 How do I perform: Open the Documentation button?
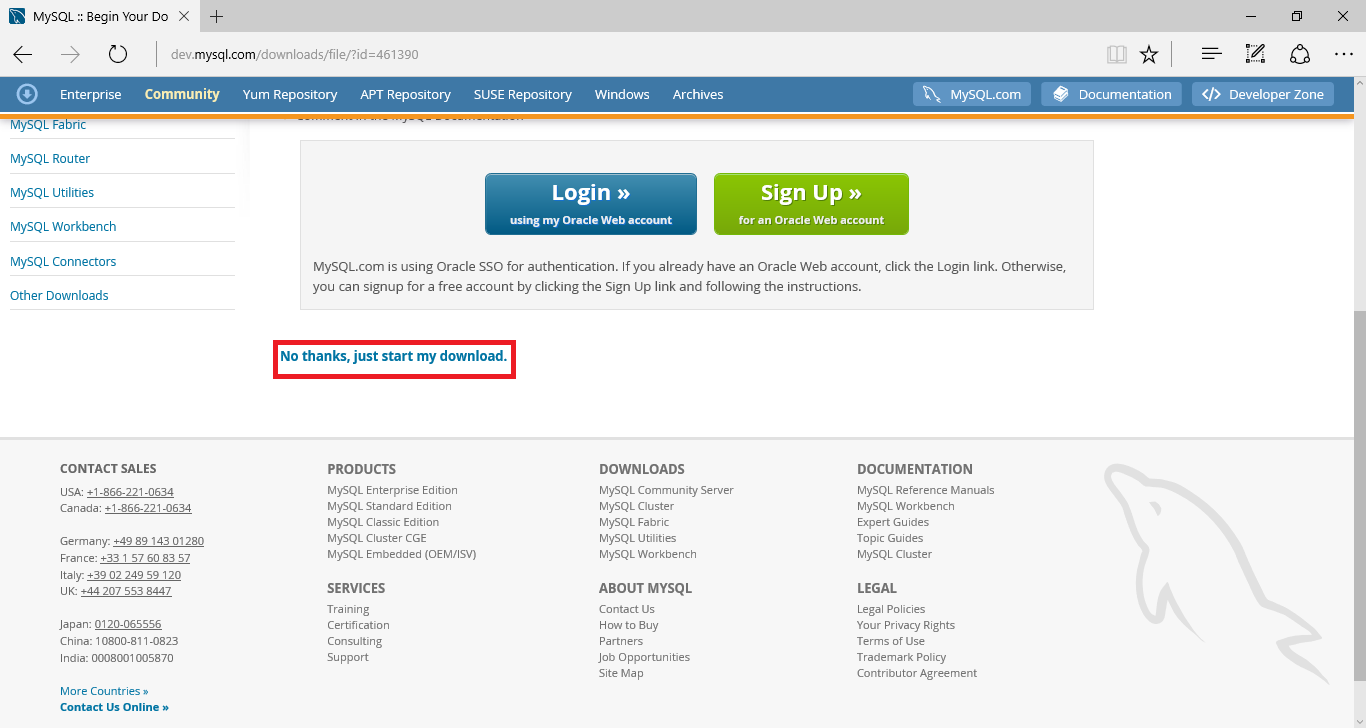point(1111,94)
